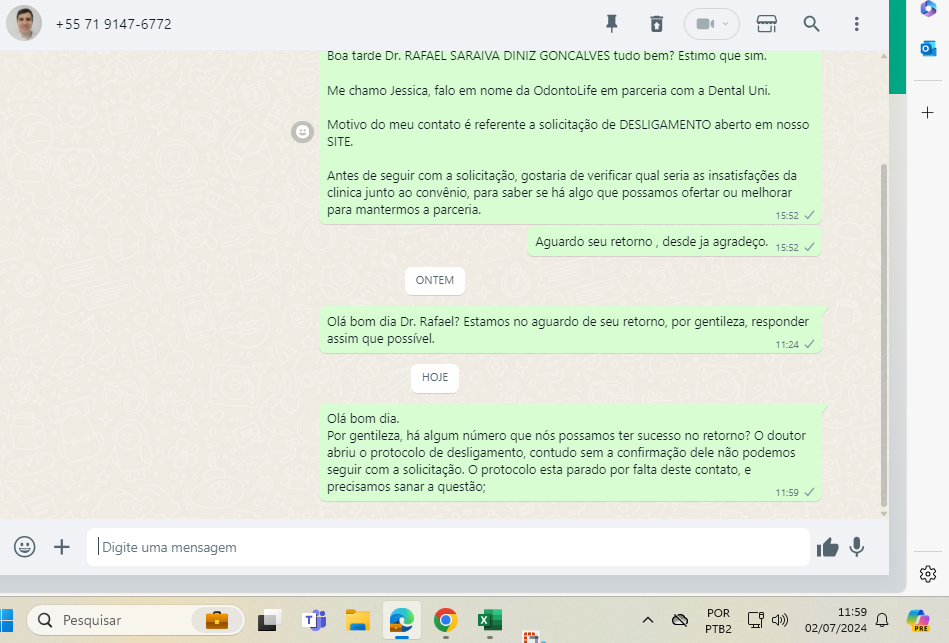Open the Windows Start menu
The height and width of the screenshot is (643, 949).
[x=6, y=620]
